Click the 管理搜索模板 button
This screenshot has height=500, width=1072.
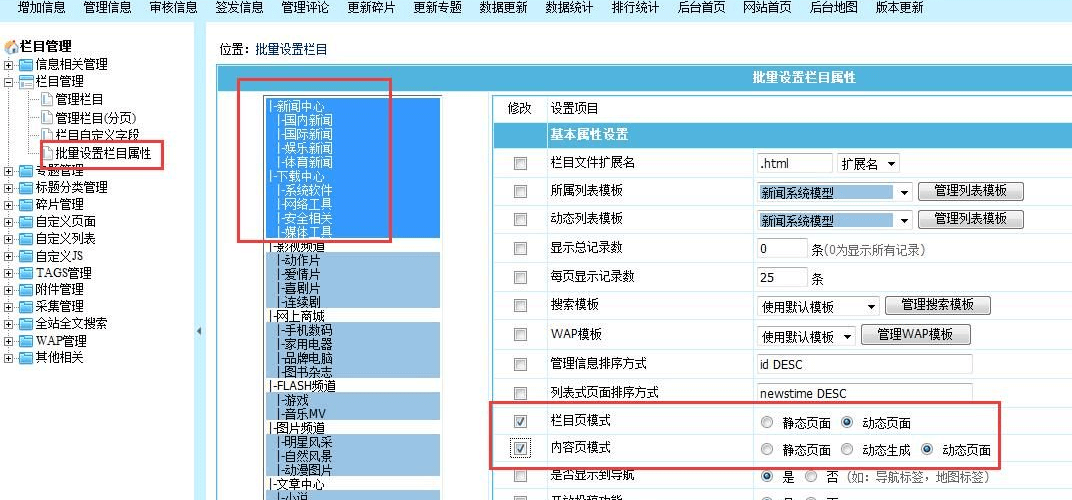[x=938, y=305]
